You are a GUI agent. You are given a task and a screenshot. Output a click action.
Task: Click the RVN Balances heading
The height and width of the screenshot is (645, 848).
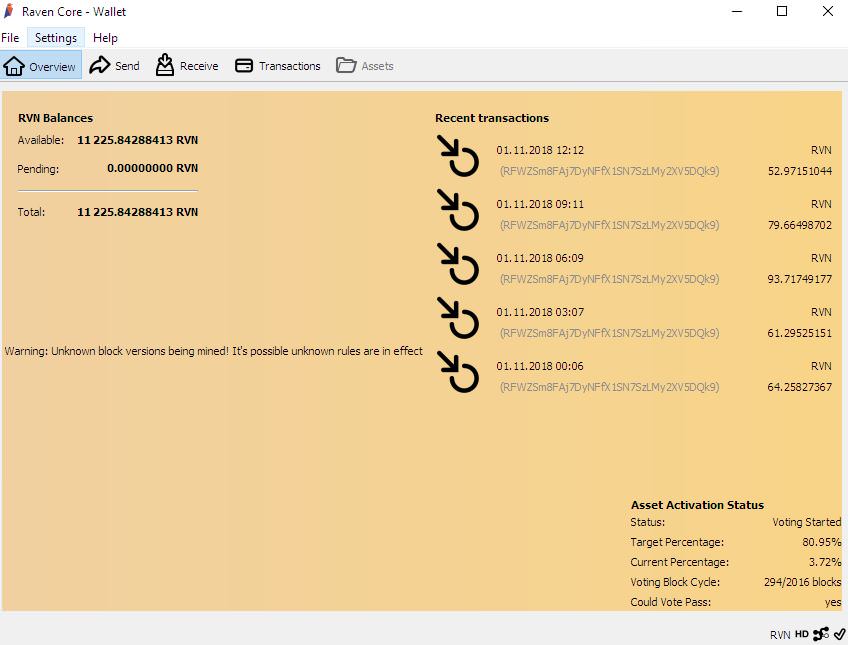click(55, 118)
